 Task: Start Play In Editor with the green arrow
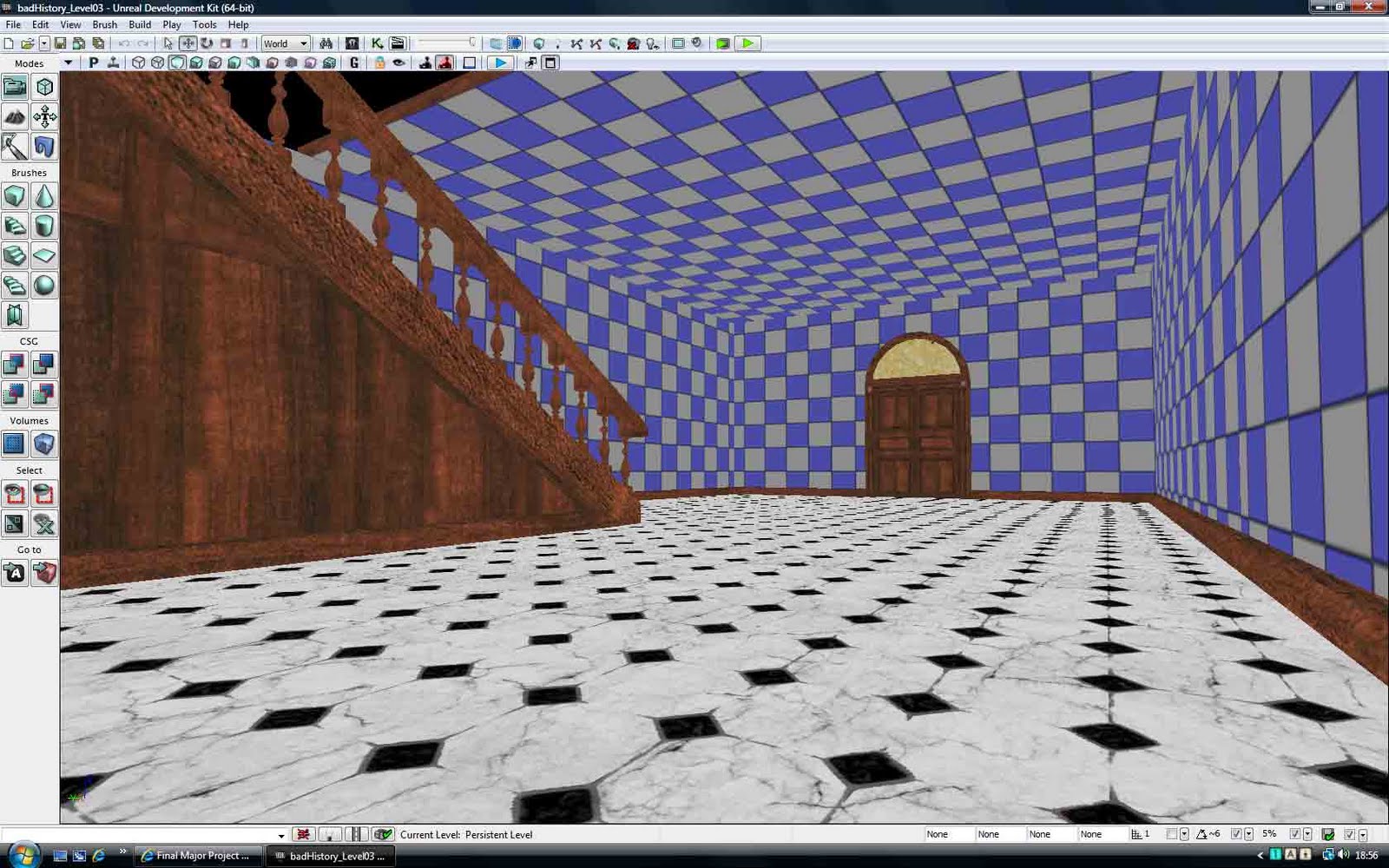click(747, 43)
